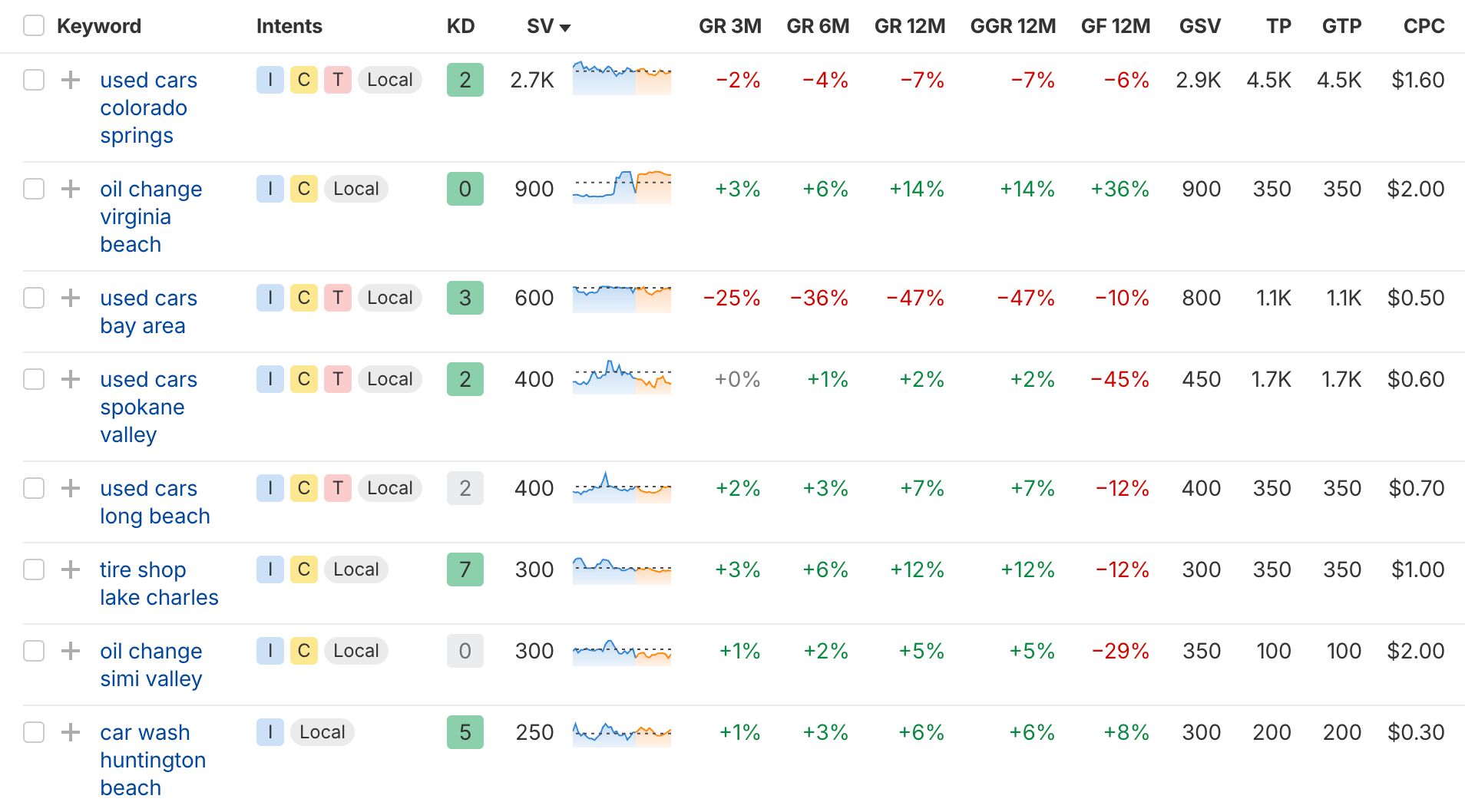The image size is (1465, 812).
Task: Expand used cars long beach row with plus
Action: (x=71, y=488)
